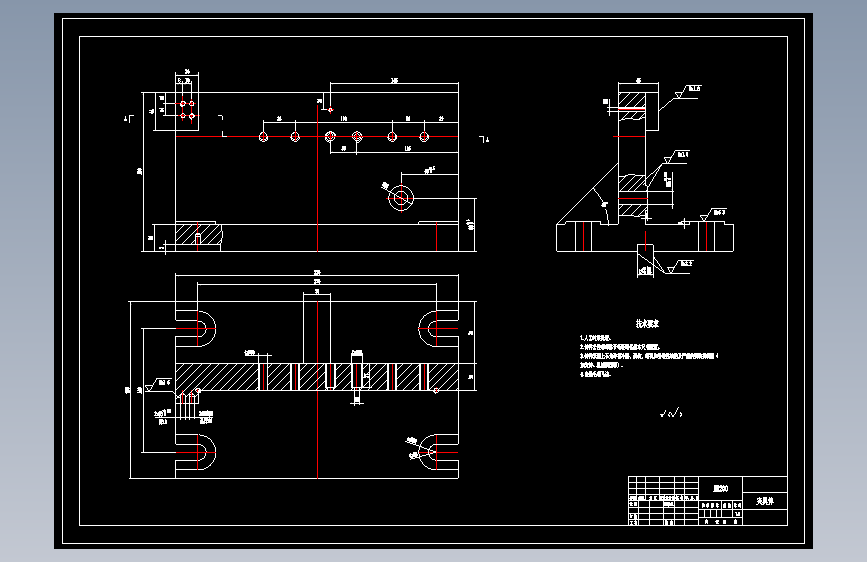Click the HT200 material cell in title block
This screenshot has height=562, width=867.
pyautogui.click(x=720, y=488)
